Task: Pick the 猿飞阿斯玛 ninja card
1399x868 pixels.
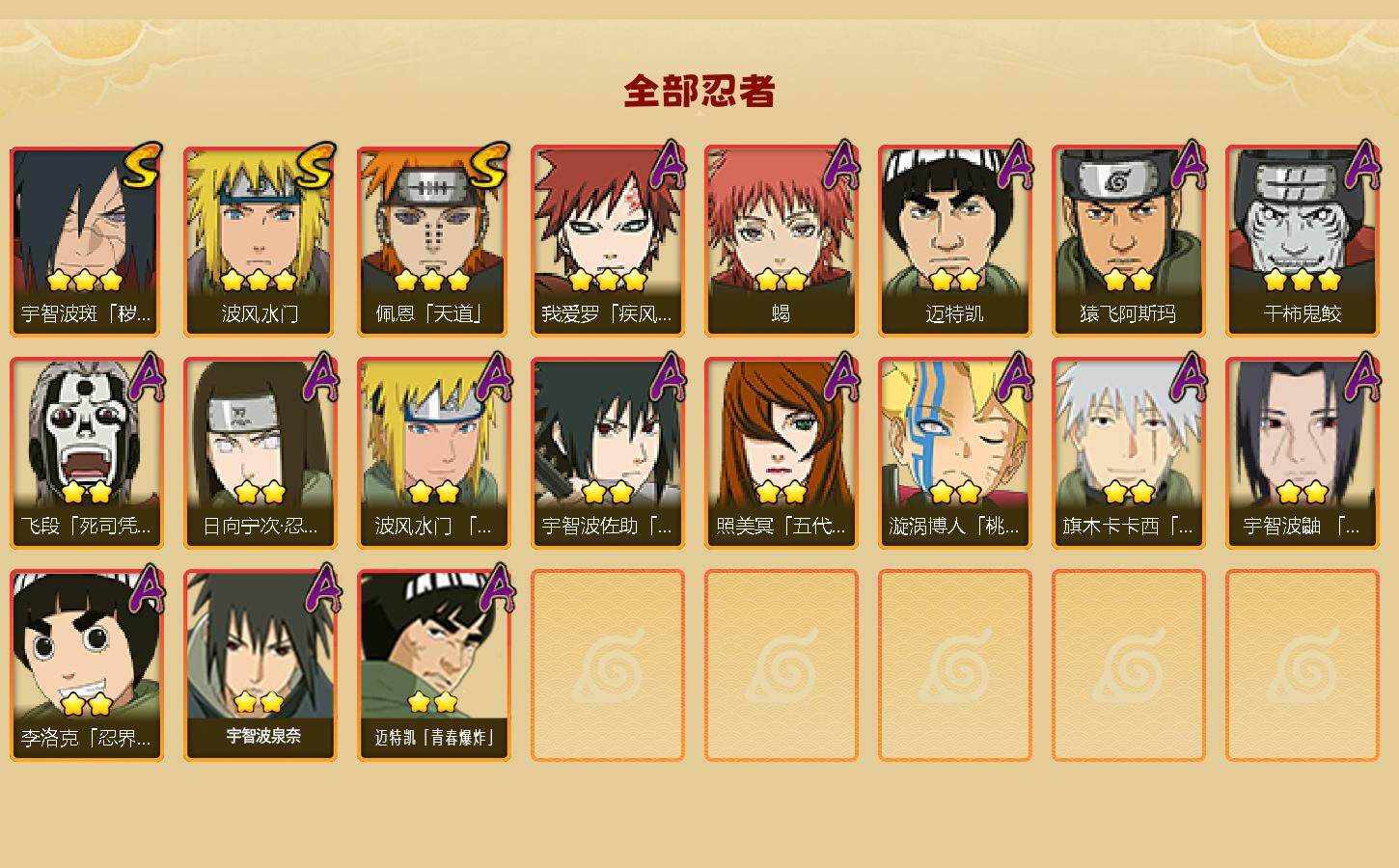Action: coord(1128,241)
